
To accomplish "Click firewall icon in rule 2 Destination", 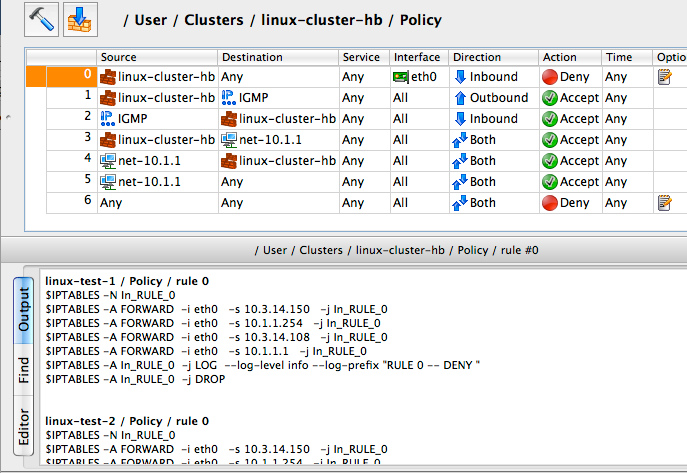I will [229, 119].
